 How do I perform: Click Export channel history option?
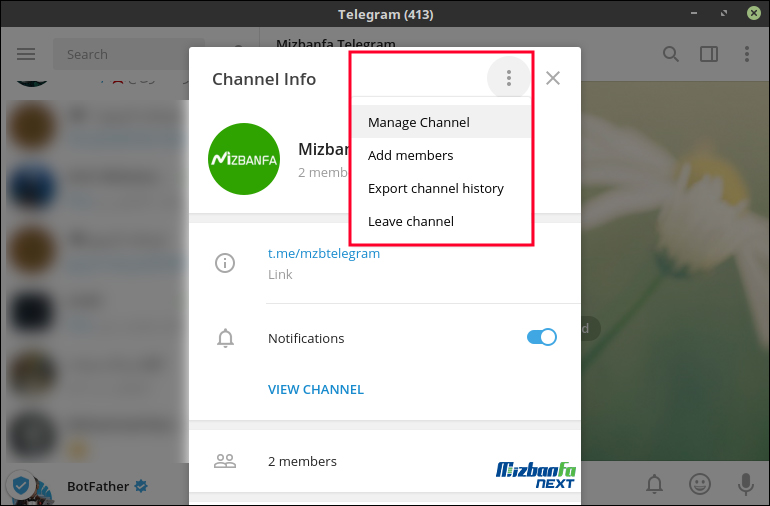[441, 188]
